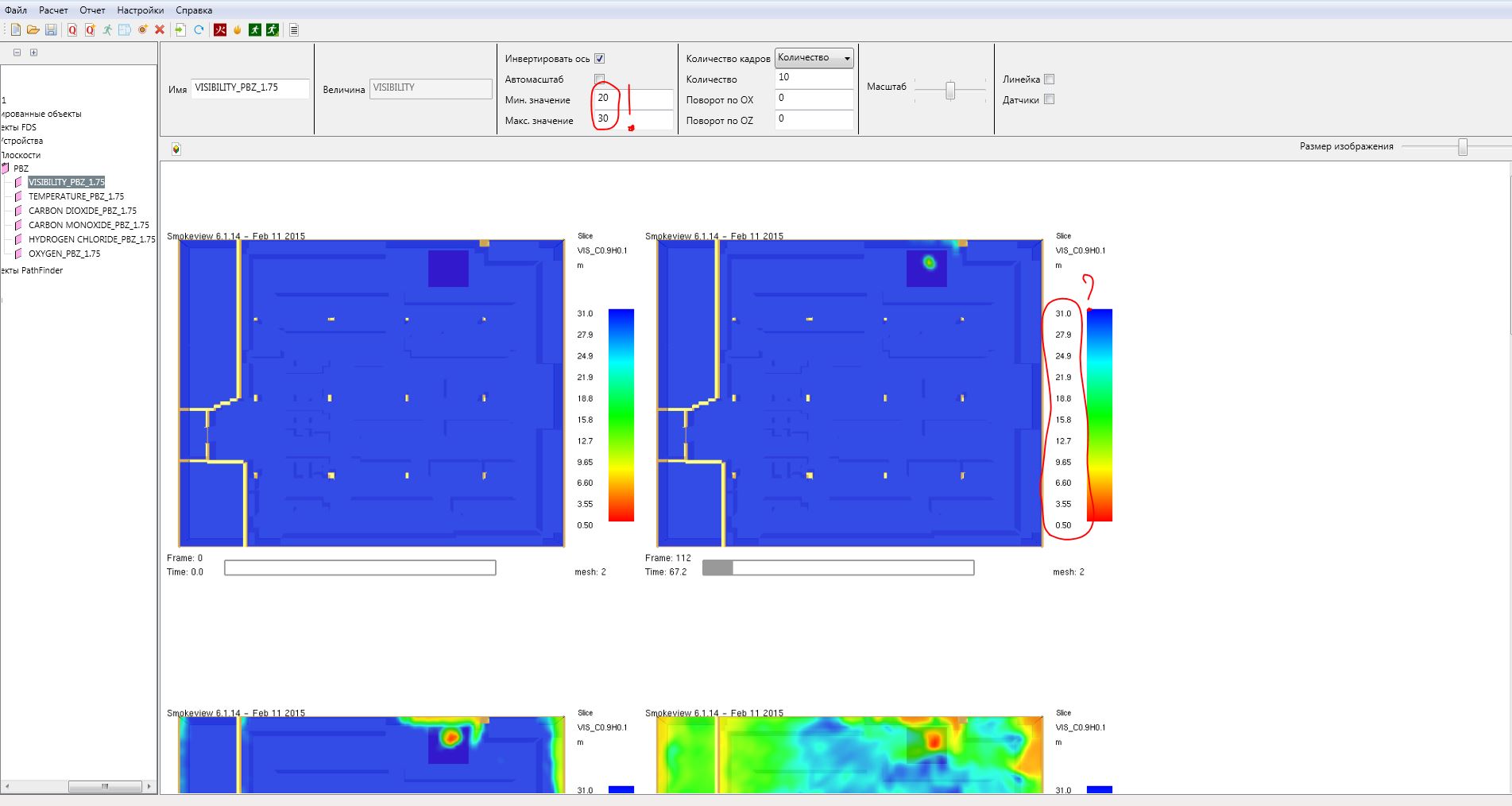Click the red Q icon with star

pyautogui.click(x=90, y=29)
